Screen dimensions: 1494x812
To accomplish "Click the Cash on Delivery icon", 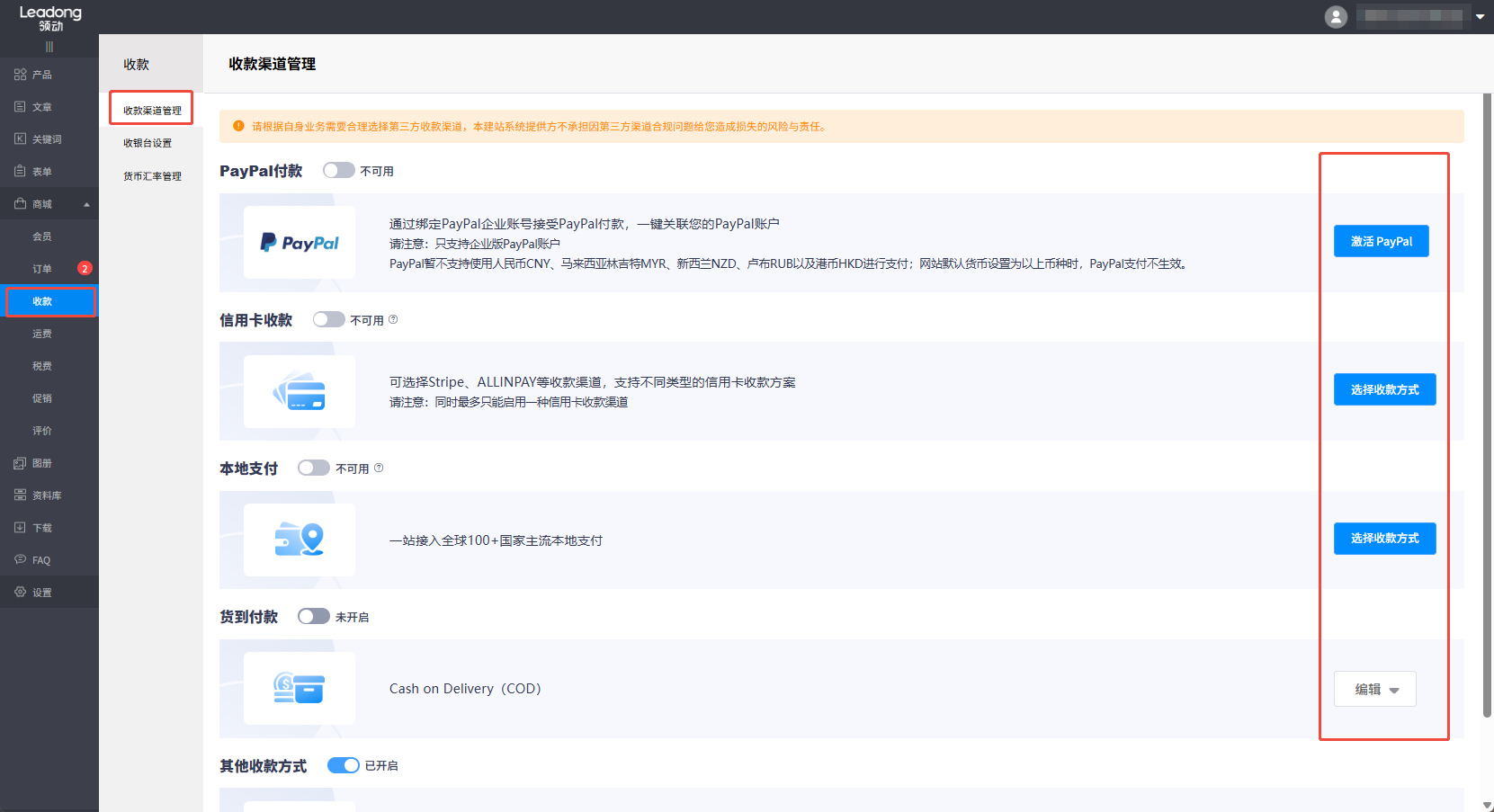I will click(x=299, y=689).
